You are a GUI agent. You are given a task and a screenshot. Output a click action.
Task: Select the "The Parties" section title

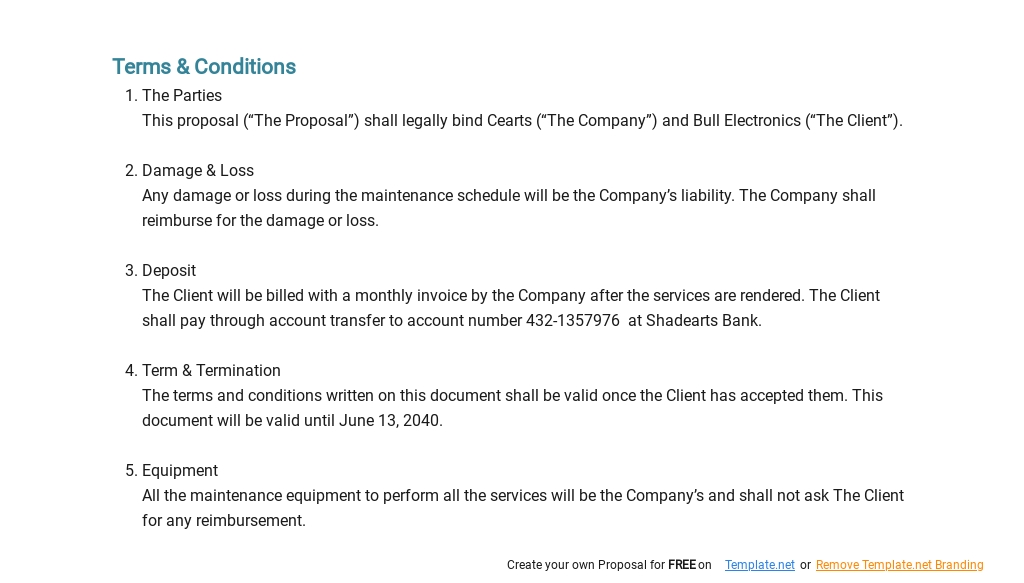[182, 96]
